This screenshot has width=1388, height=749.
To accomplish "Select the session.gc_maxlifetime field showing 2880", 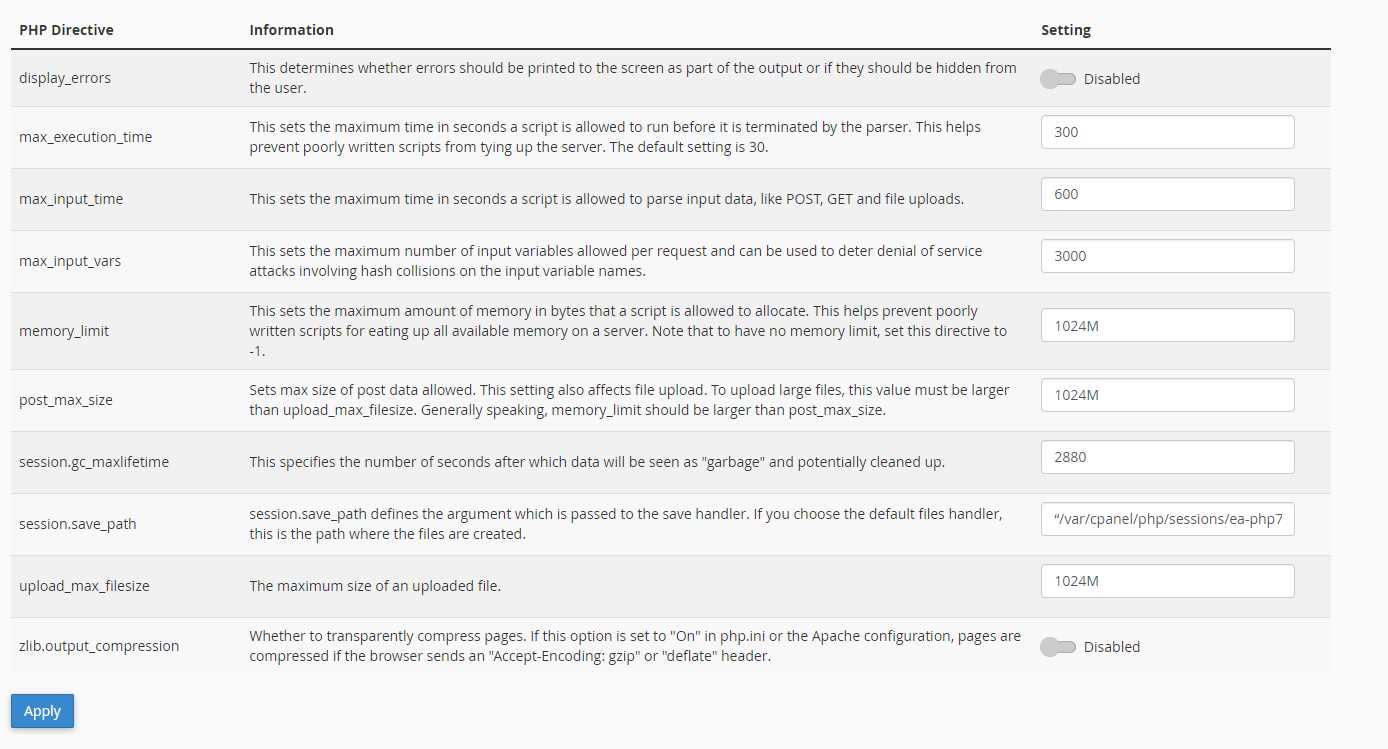I will (x=1167, y=457).
